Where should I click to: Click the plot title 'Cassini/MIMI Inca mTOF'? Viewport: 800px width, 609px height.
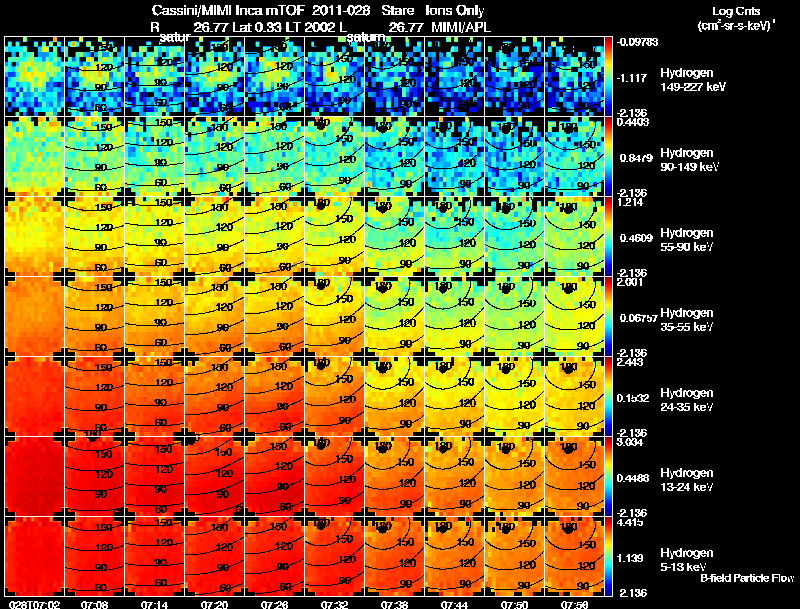228,11
